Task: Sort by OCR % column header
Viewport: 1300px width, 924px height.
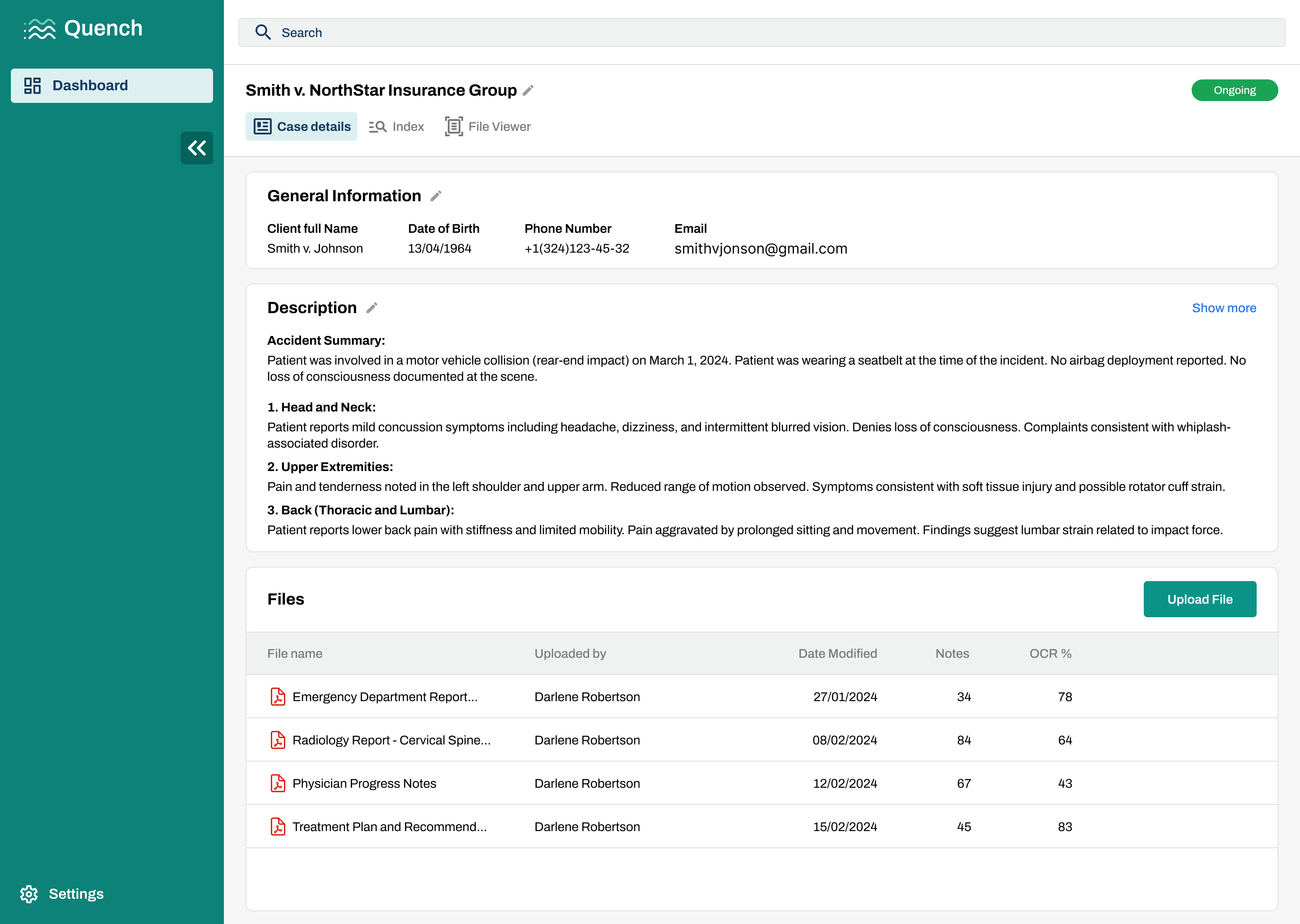Action: pyautogui.click(x=1050, y=654)
